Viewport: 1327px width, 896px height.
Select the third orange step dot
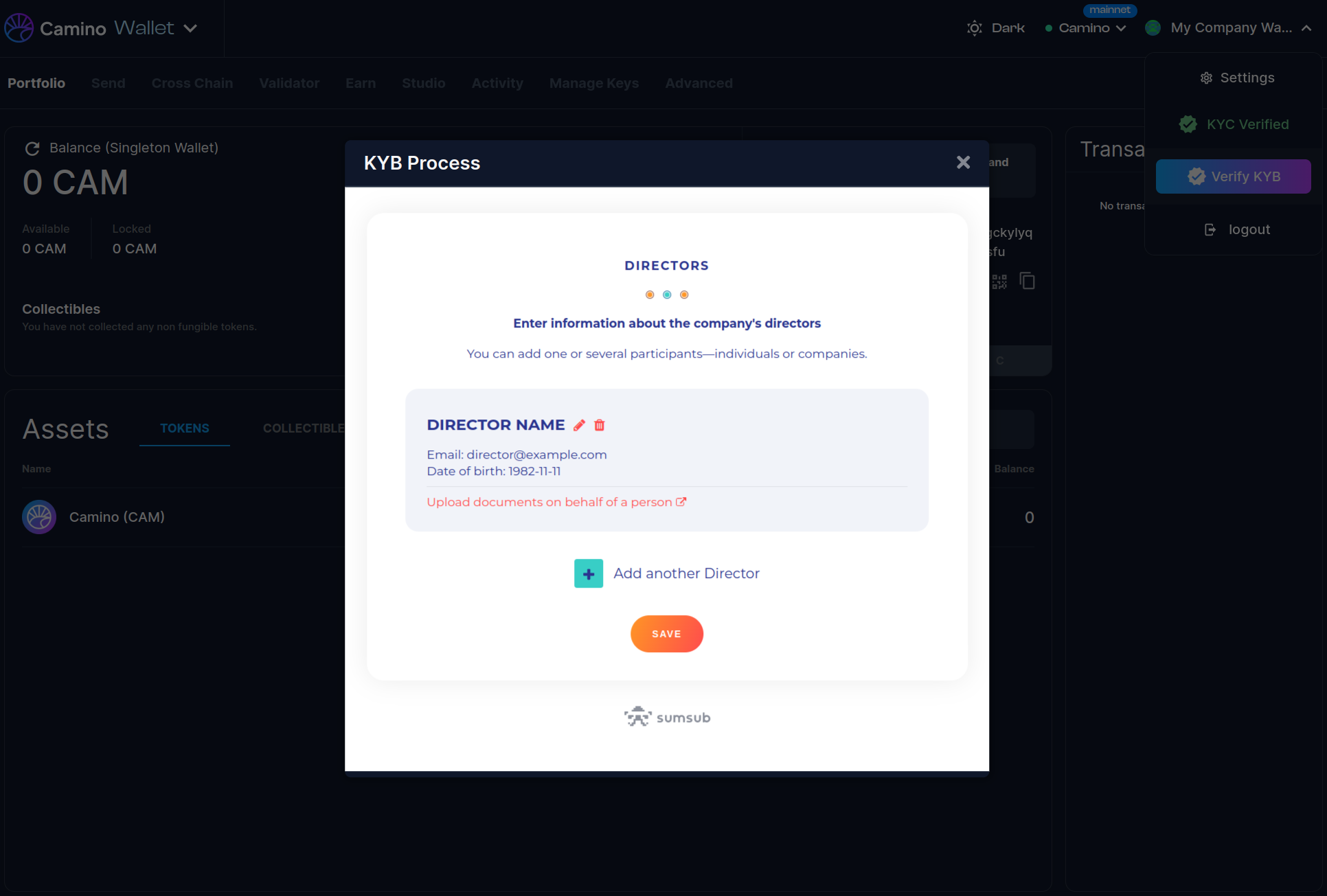[x=684, y=295]
